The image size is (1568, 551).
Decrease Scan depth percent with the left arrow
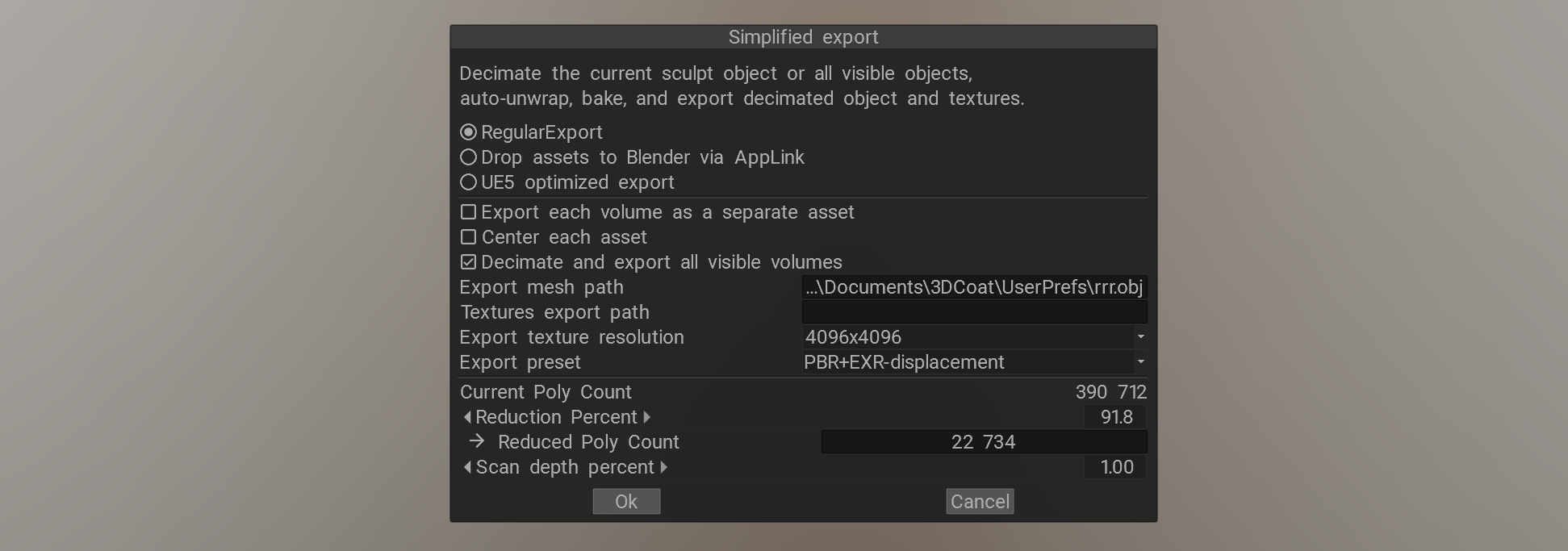(x=466, y=467)
